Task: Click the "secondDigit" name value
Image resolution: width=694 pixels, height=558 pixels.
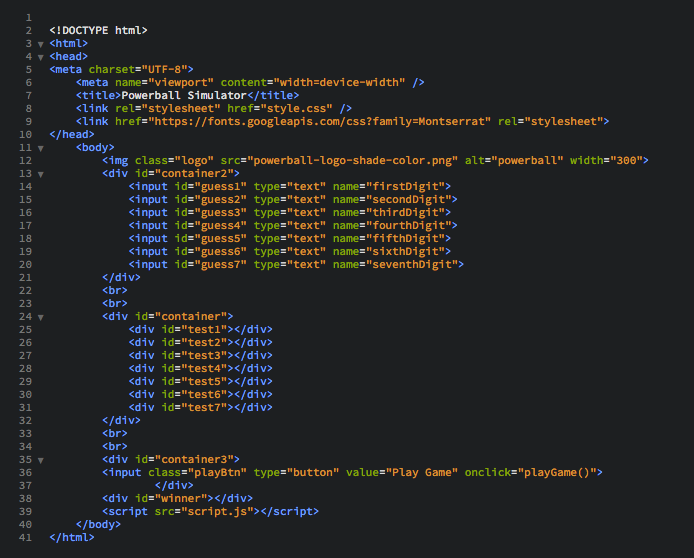Action: click(x=409, y=200)
